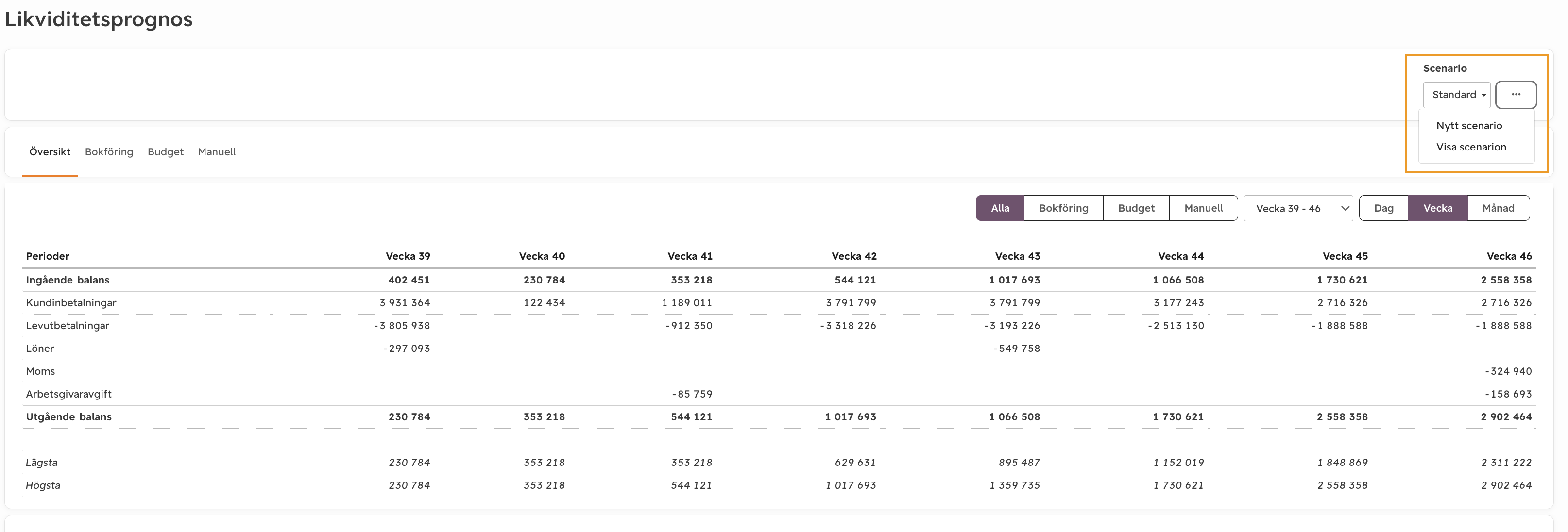Click Kundinbetalningar value 3 177 243
Image resolution: width=1568 pixels, height=532 pixels.
[1178, 303]
